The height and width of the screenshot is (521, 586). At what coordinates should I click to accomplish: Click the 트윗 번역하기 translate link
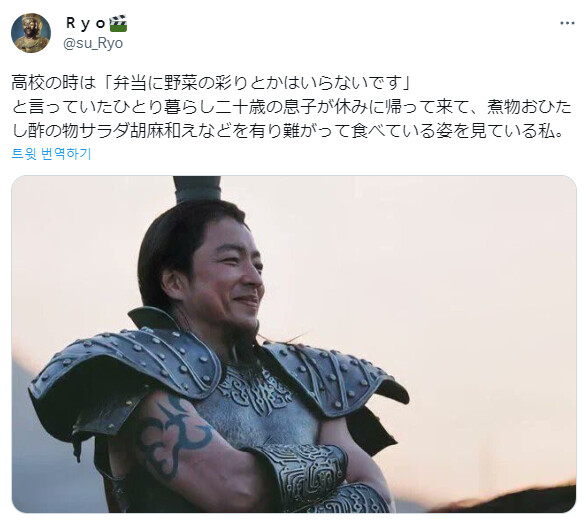(x=52, y=154)
